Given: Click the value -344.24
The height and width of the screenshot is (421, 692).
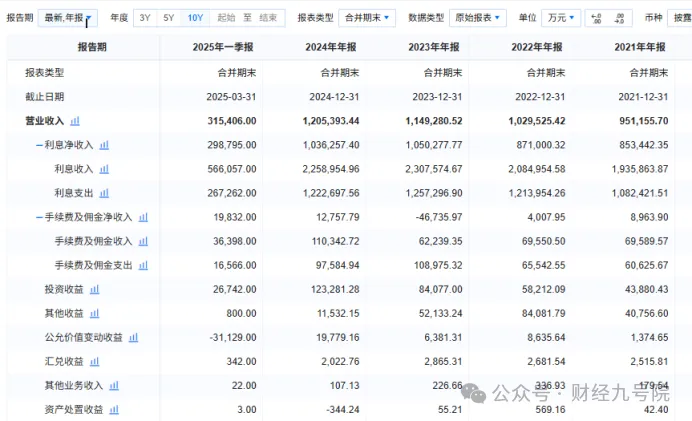Looking at the screenshot, I should tap(343, 410).
